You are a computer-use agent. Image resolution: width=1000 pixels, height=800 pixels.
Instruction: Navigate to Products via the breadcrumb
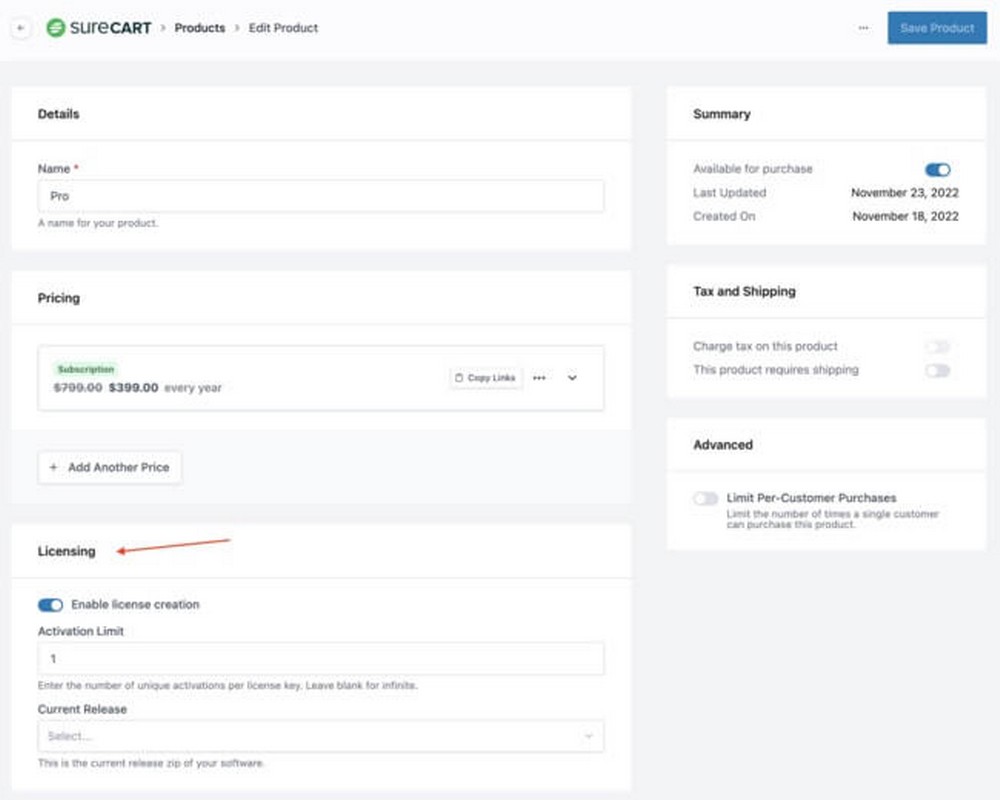199,28
